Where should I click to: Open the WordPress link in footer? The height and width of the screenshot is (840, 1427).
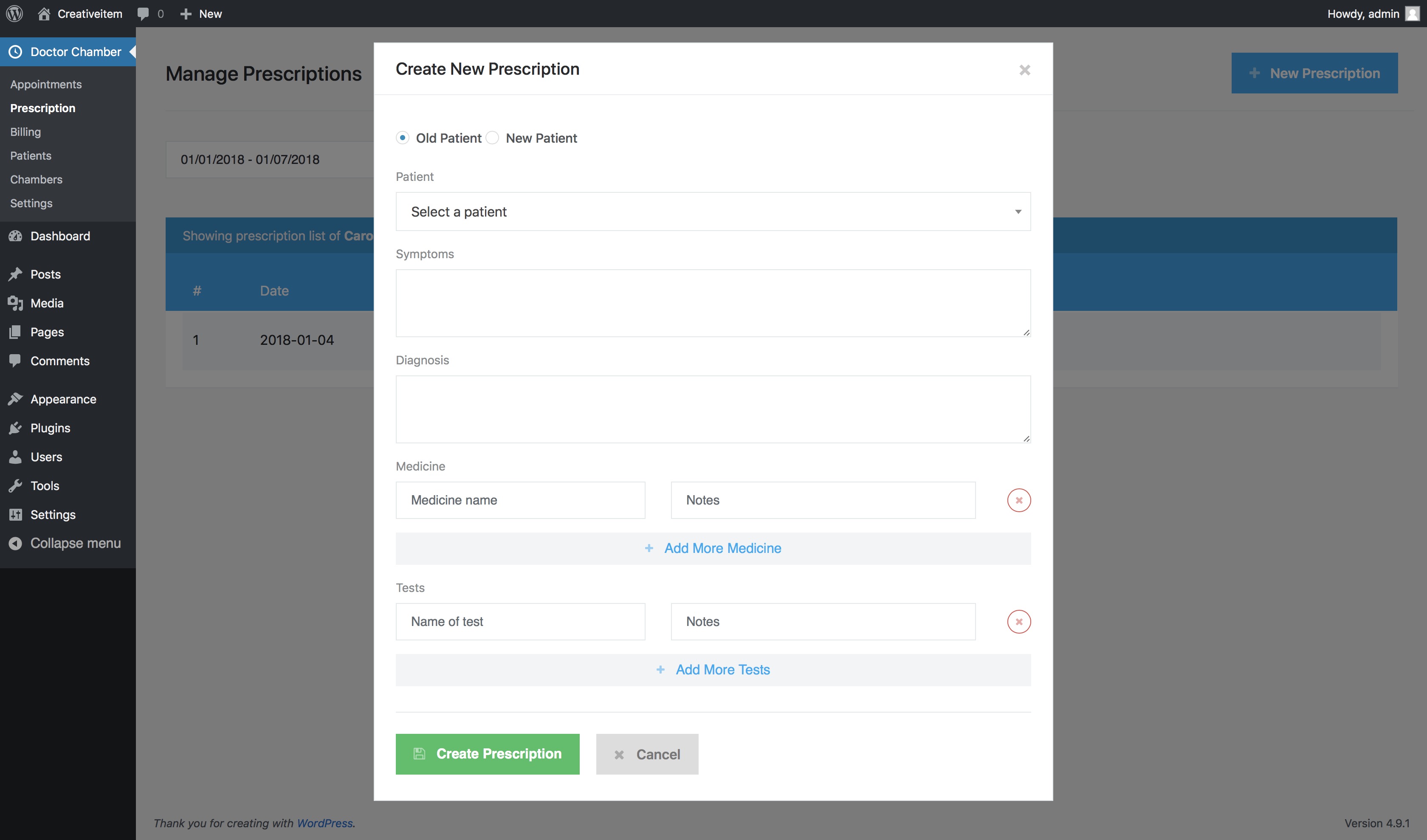click(x=325, y=823)
